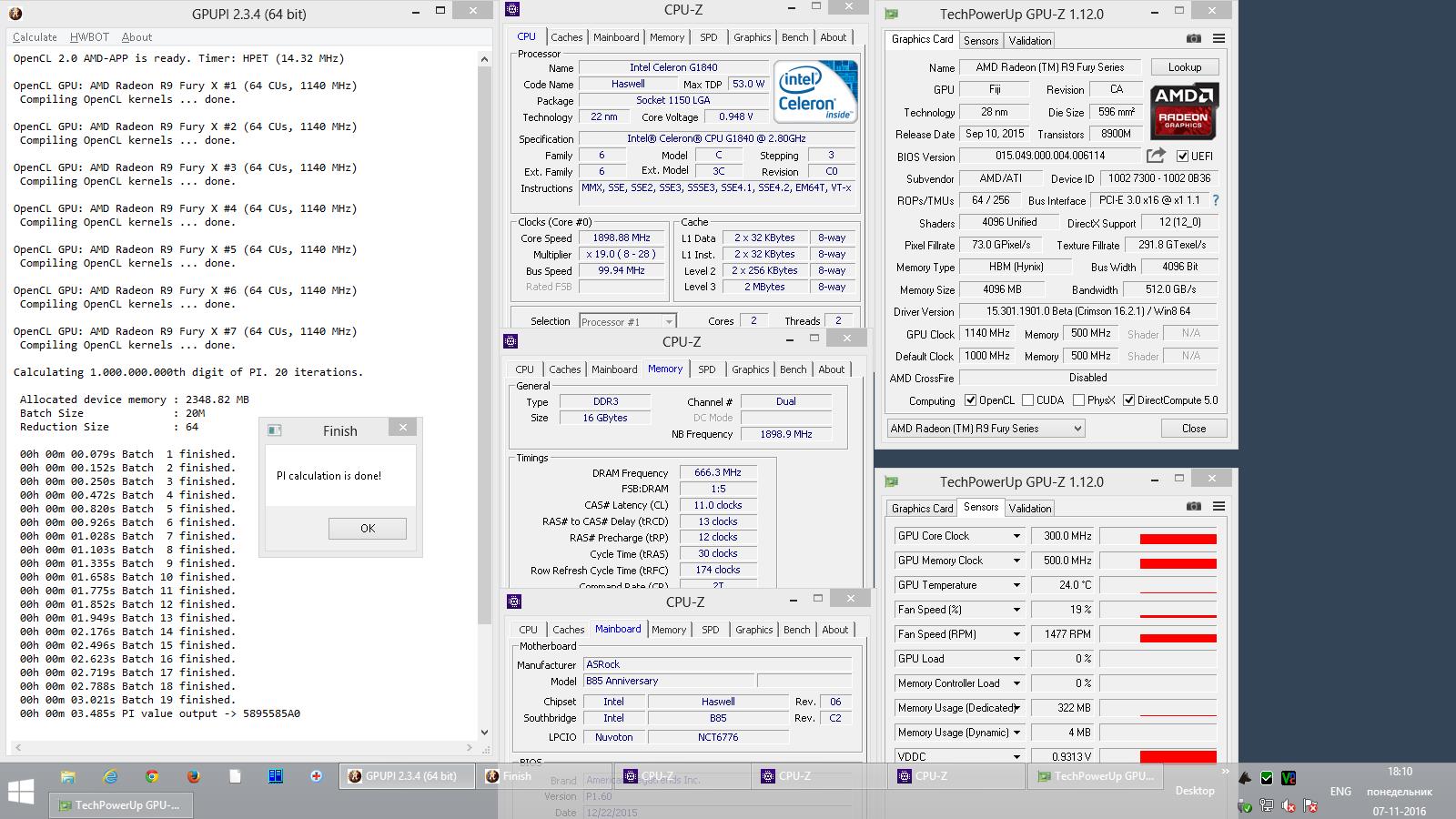Expand the Fan Speed (RPM) sensor dropdown
1456x819 pixels.
[x=1016, y=634]
